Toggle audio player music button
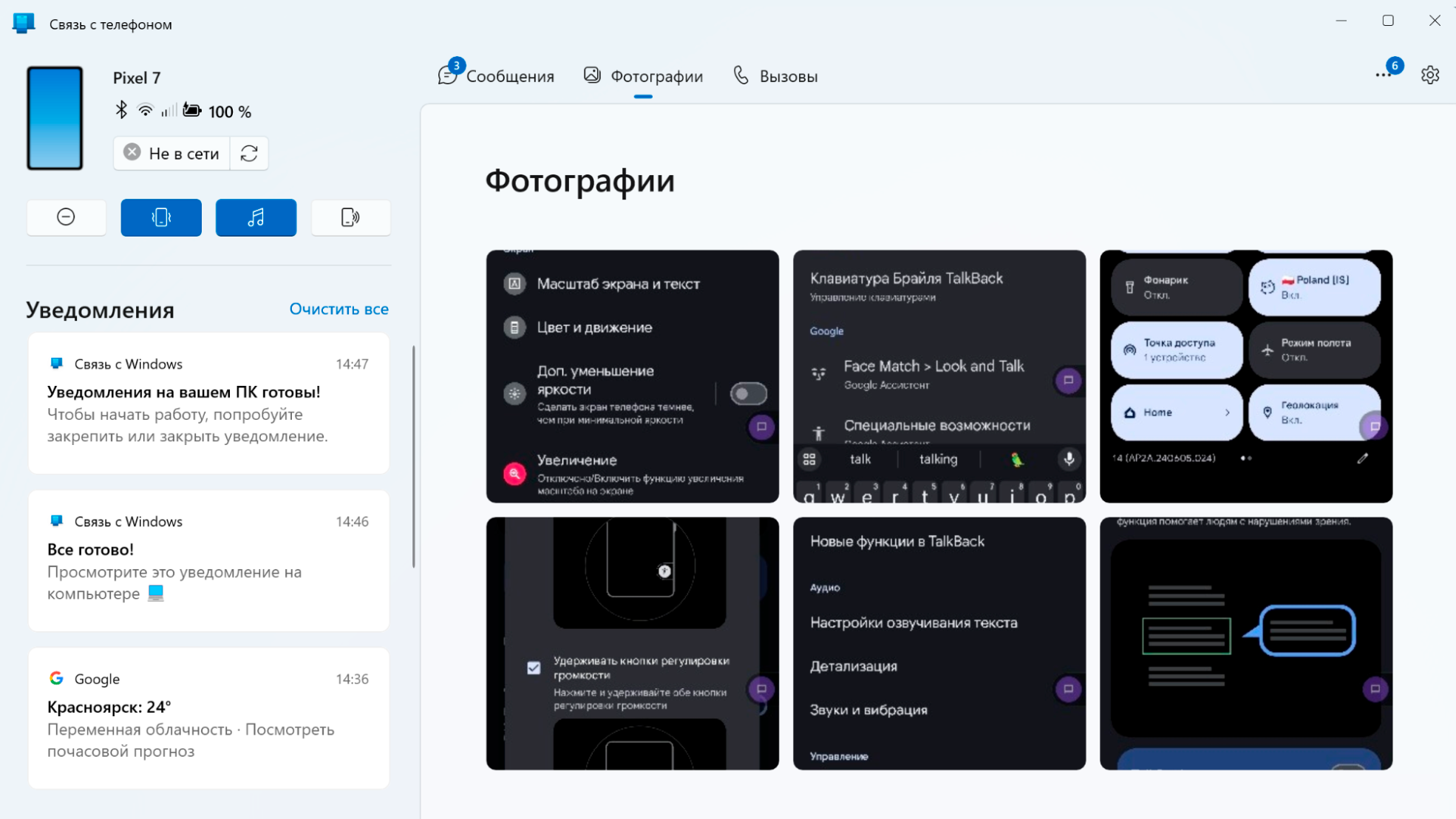This screenshot has height=819, width=1456. click(256, 217)
